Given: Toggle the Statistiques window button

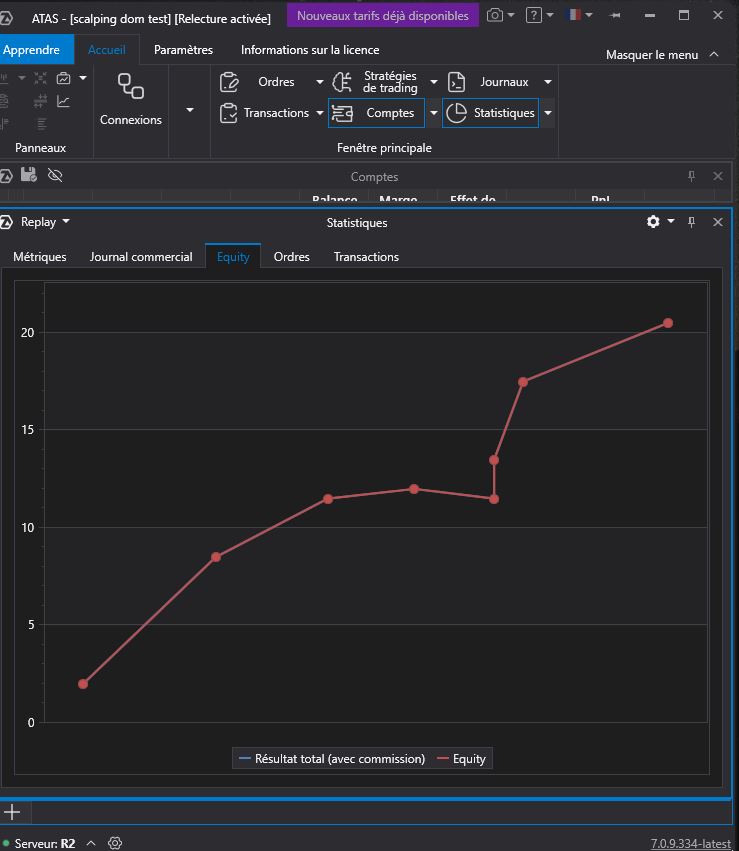Looking at the screenshot, I should pyautogui.click(x=490, y=113).
